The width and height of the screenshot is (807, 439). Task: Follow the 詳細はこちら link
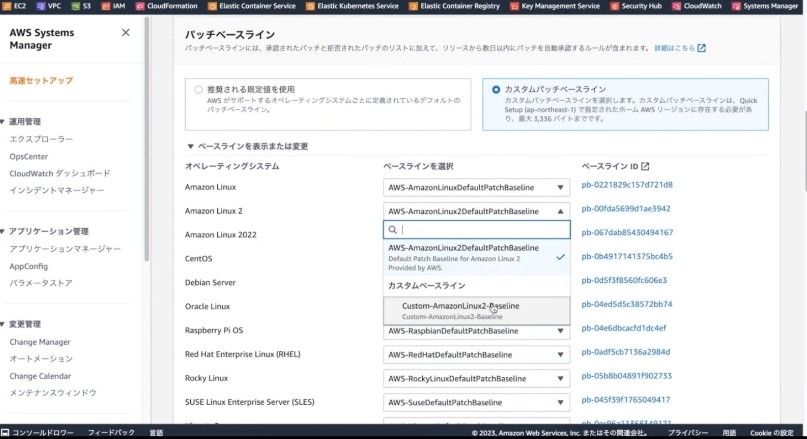point(674,48)
